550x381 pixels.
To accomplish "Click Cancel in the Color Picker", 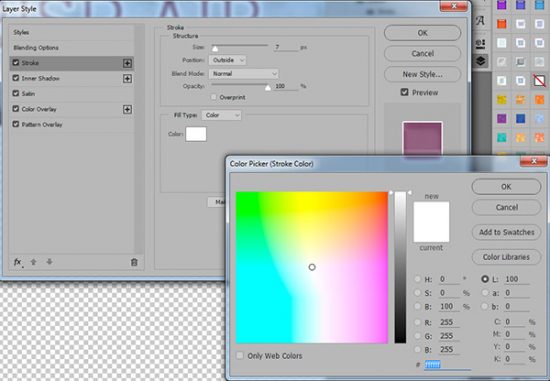I will [506, 207].
